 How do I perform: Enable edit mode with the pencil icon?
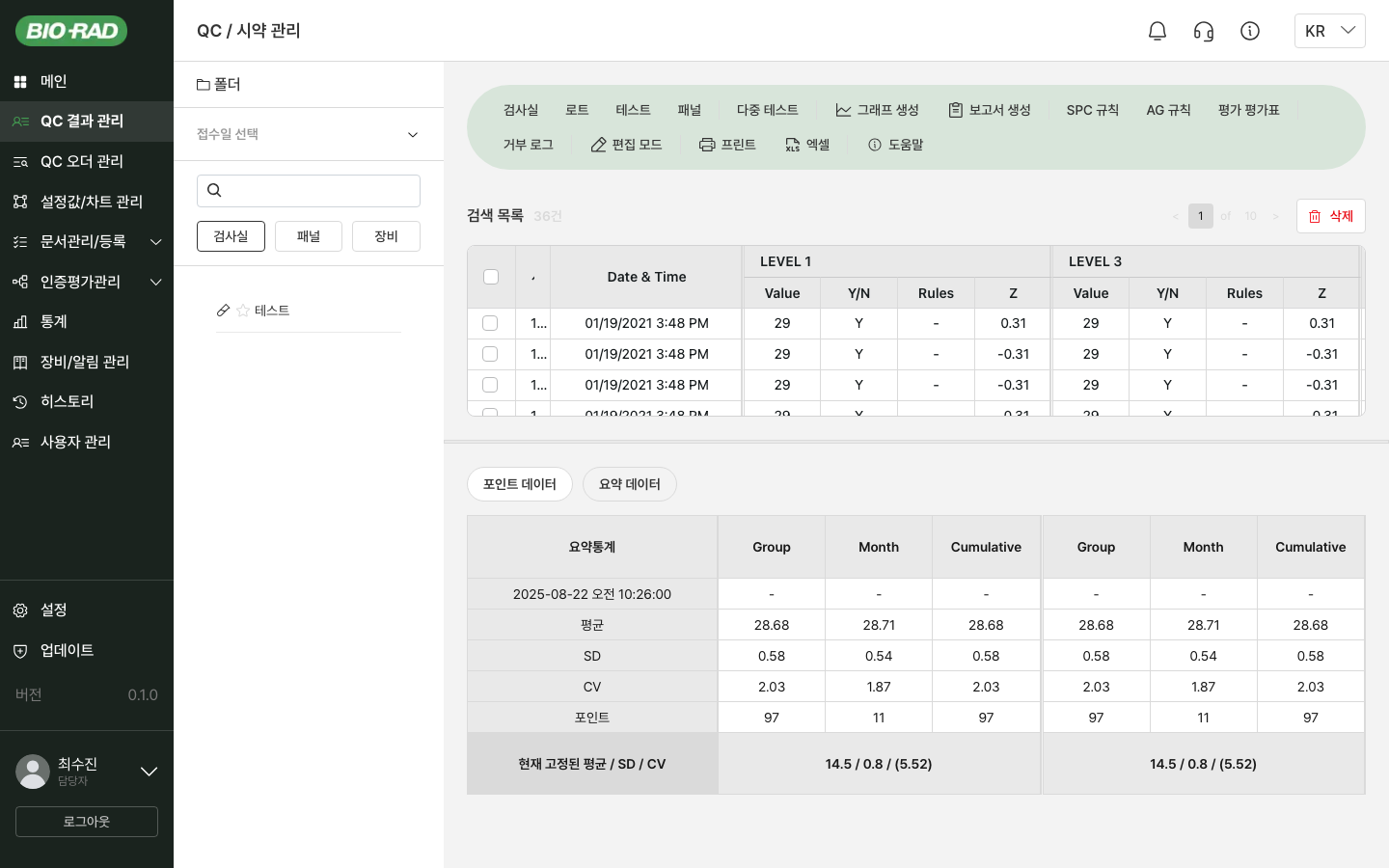pyautogui.click(x=597, y=144)
